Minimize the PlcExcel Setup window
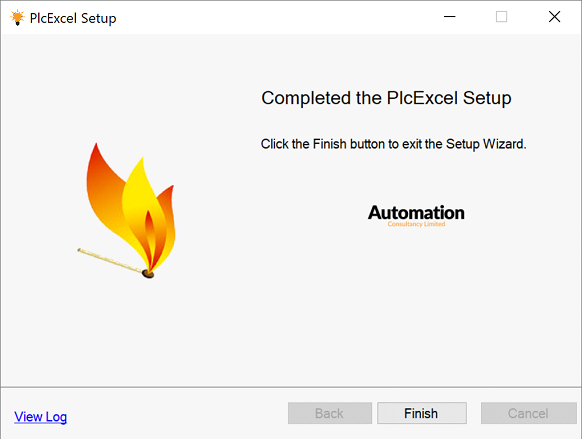 (450, 17)
